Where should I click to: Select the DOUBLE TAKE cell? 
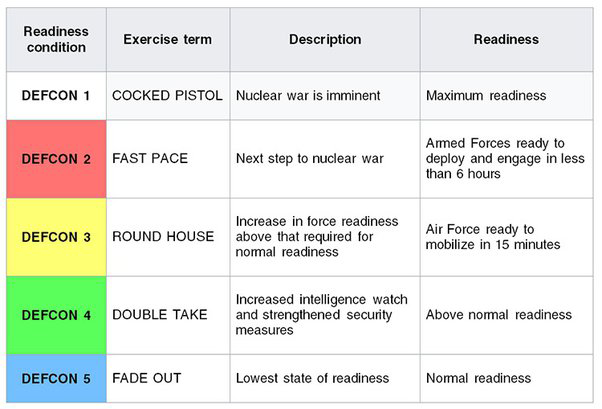point(168,315)
